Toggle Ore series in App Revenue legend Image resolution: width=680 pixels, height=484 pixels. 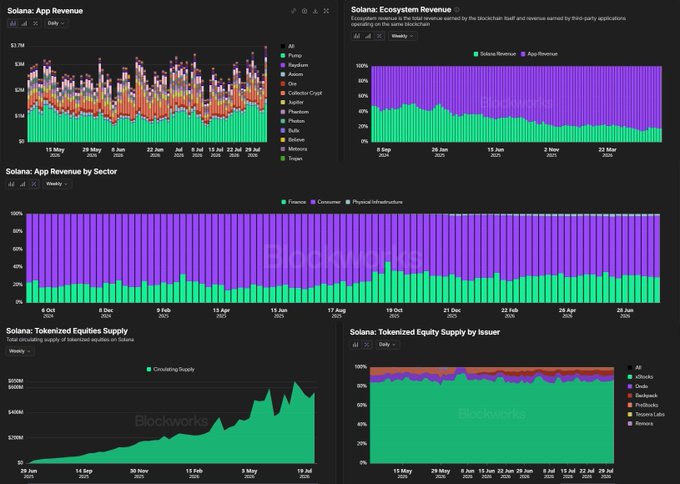pos(289,84)
